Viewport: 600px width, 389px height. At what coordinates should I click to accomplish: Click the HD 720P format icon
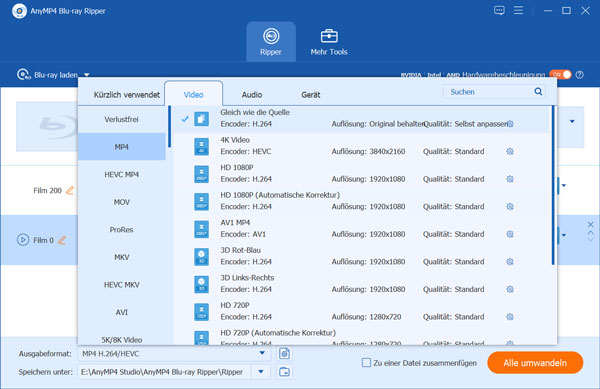click(201, 312)
